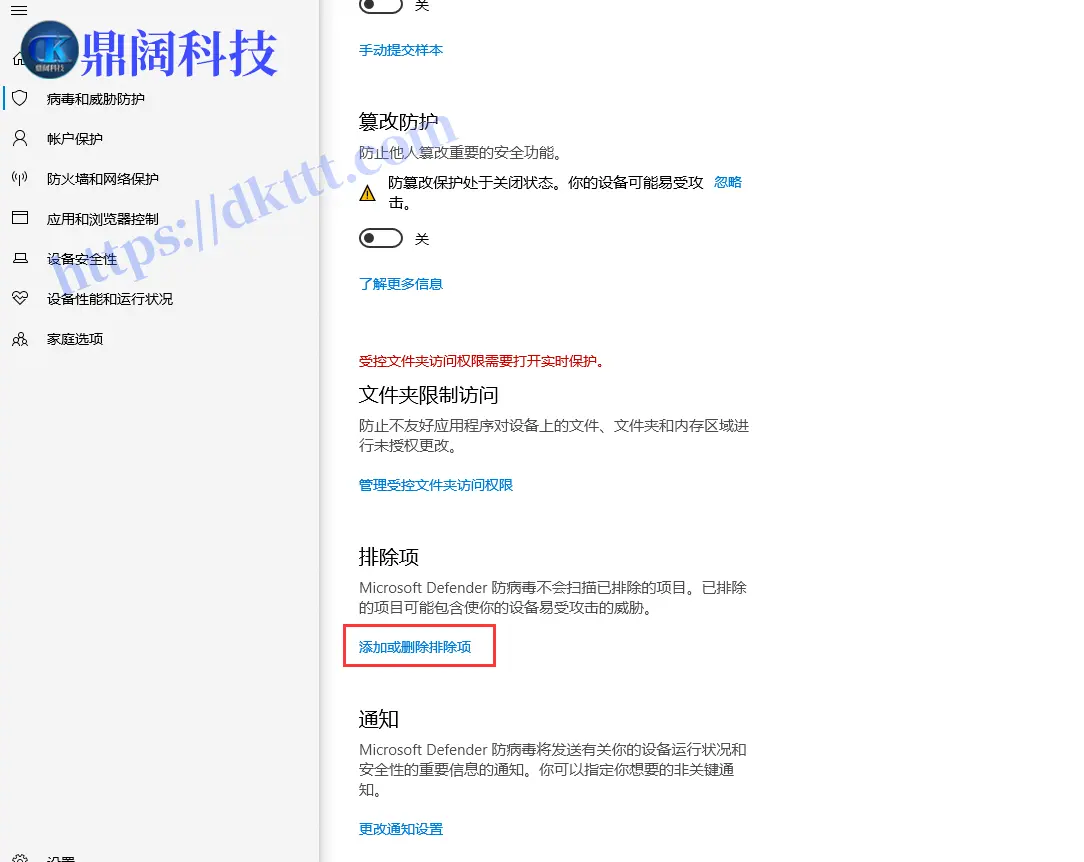The image size is (1084, 862).
Task: Open the hamburger navigation menu
Action: click(18, 10)
